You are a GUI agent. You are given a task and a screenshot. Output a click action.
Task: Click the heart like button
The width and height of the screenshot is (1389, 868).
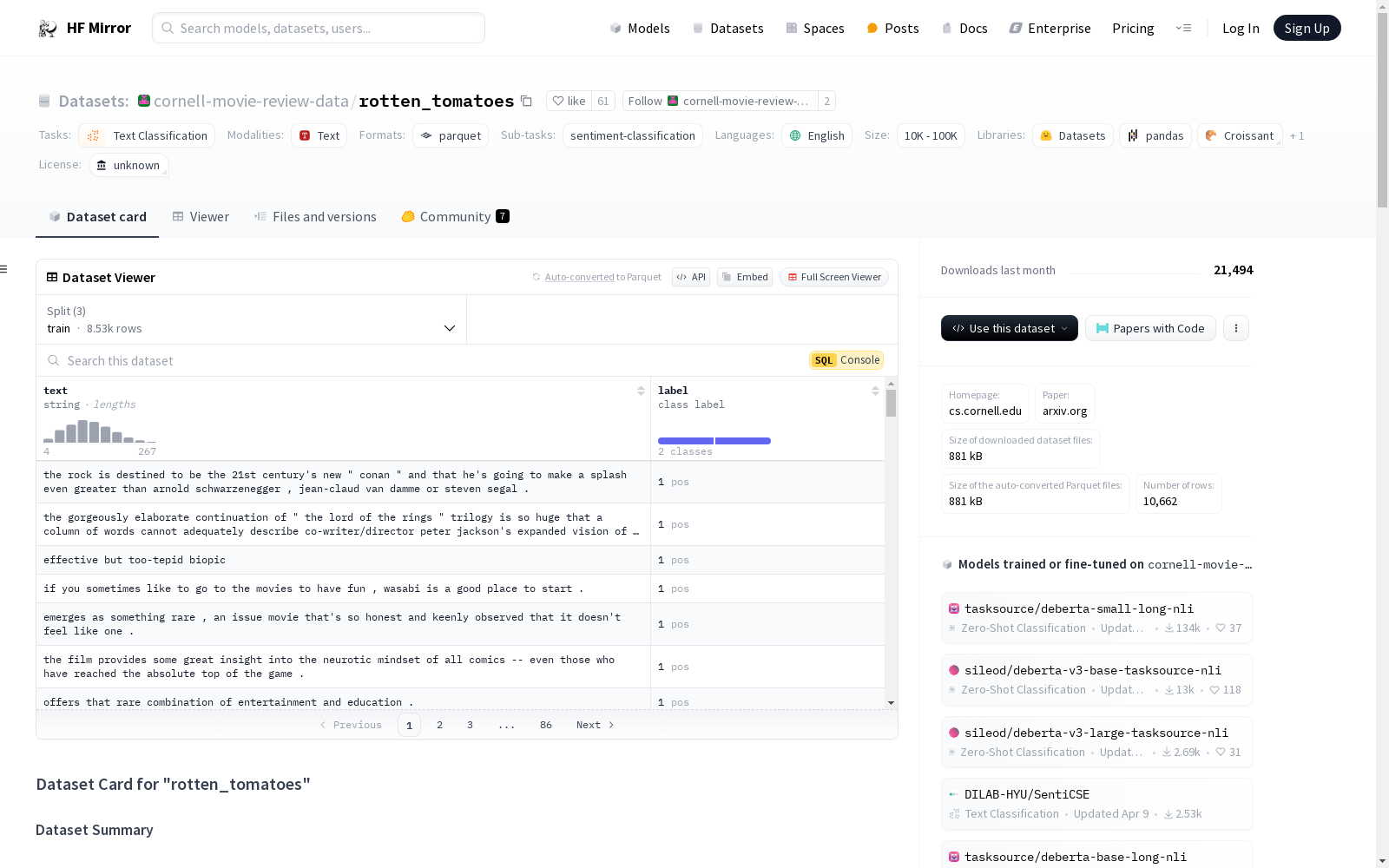pos(569,101)
